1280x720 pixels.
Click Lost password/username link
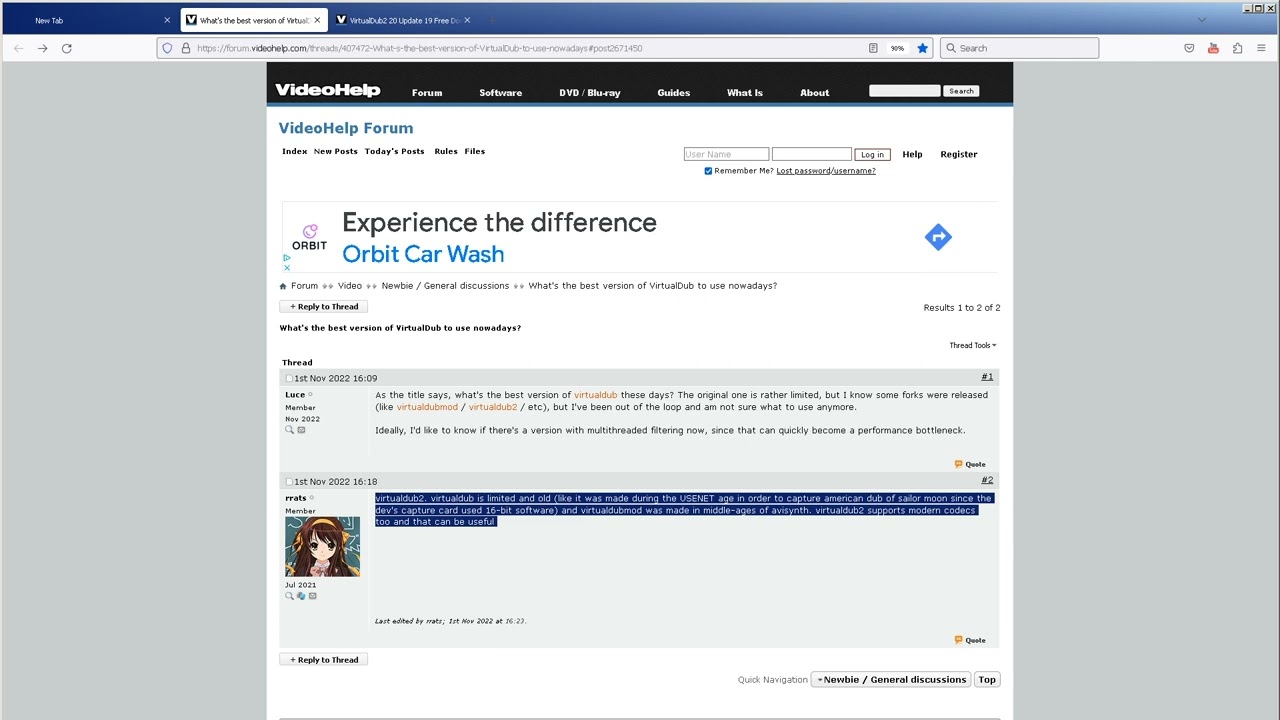click(825, 171)
